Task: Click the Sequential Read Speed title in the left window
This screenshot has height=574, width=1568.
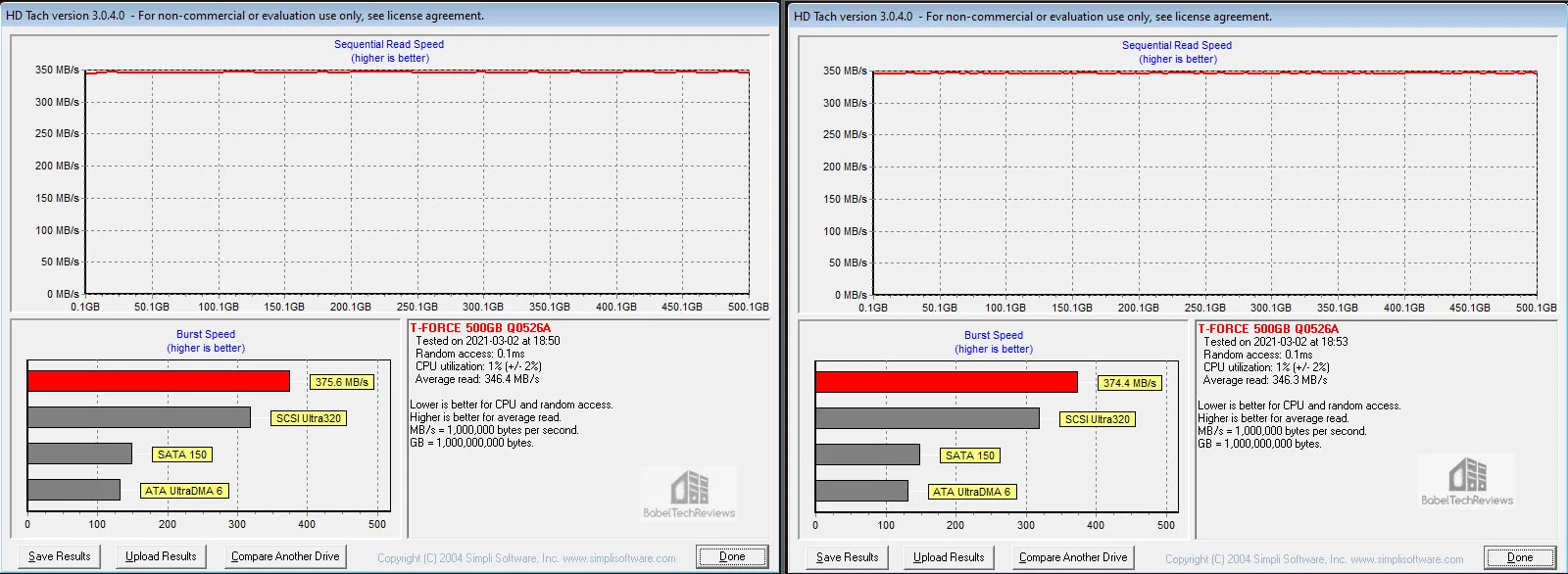Action: (x=389, y=44)
